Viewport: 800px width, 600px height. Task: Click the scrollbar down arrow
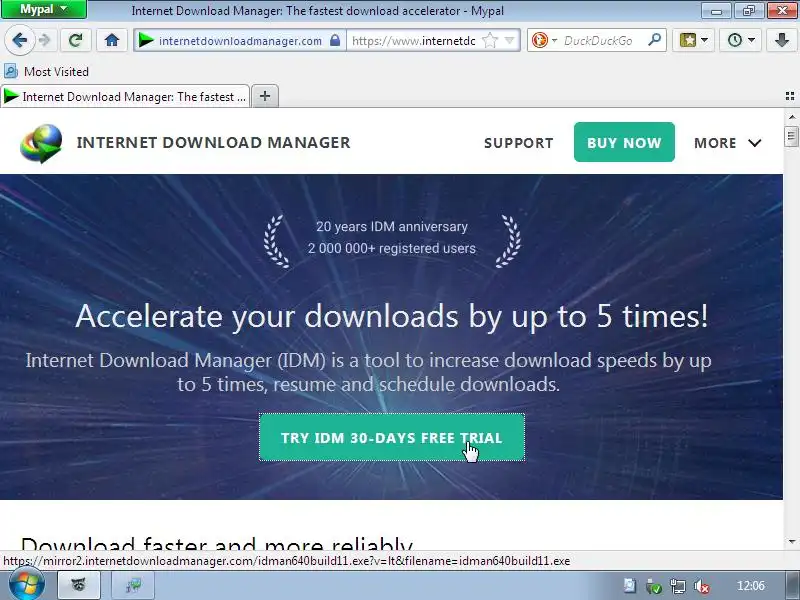click(791, 542)
